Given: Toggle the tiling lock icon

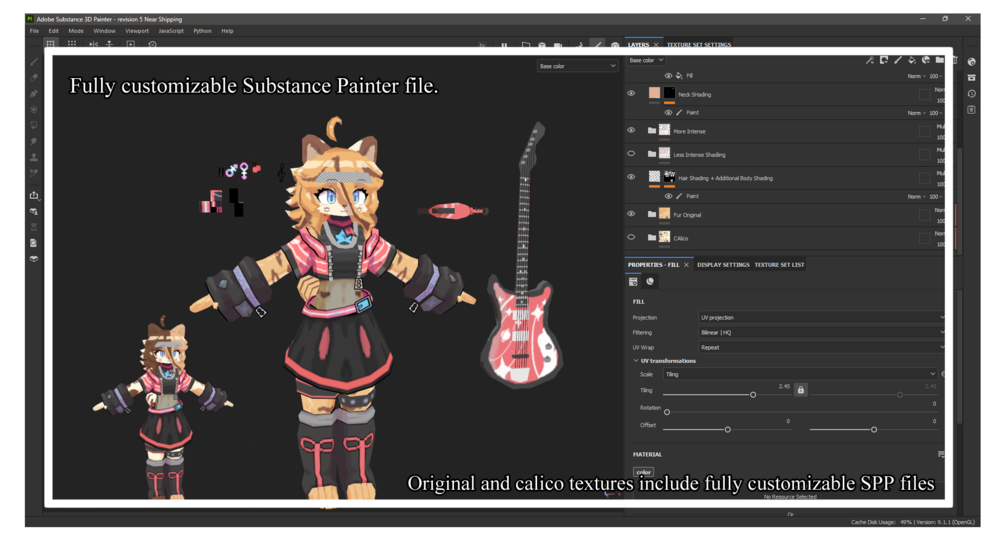Looking at the screenshot, I should click(x=801, y=390).
